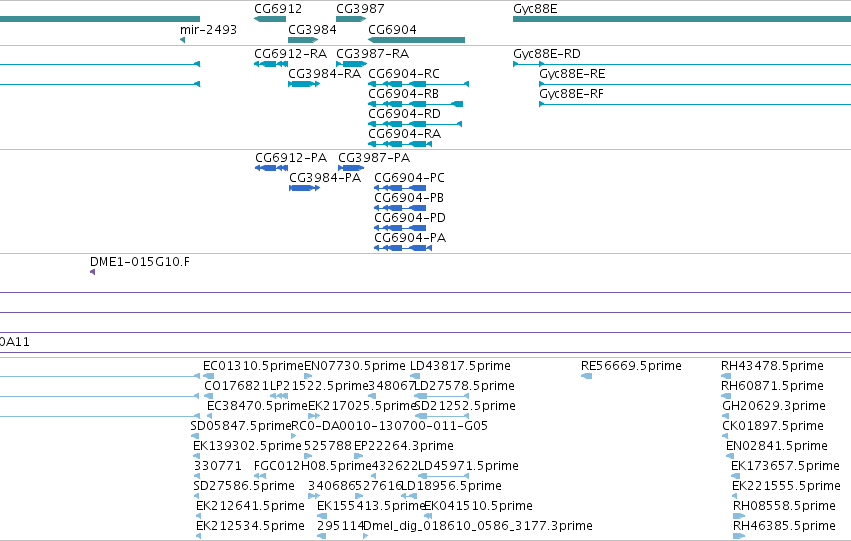Screen dimensions: 851x541
Task: Select the CG3987-RA transcript label
Action: (372, 54)
